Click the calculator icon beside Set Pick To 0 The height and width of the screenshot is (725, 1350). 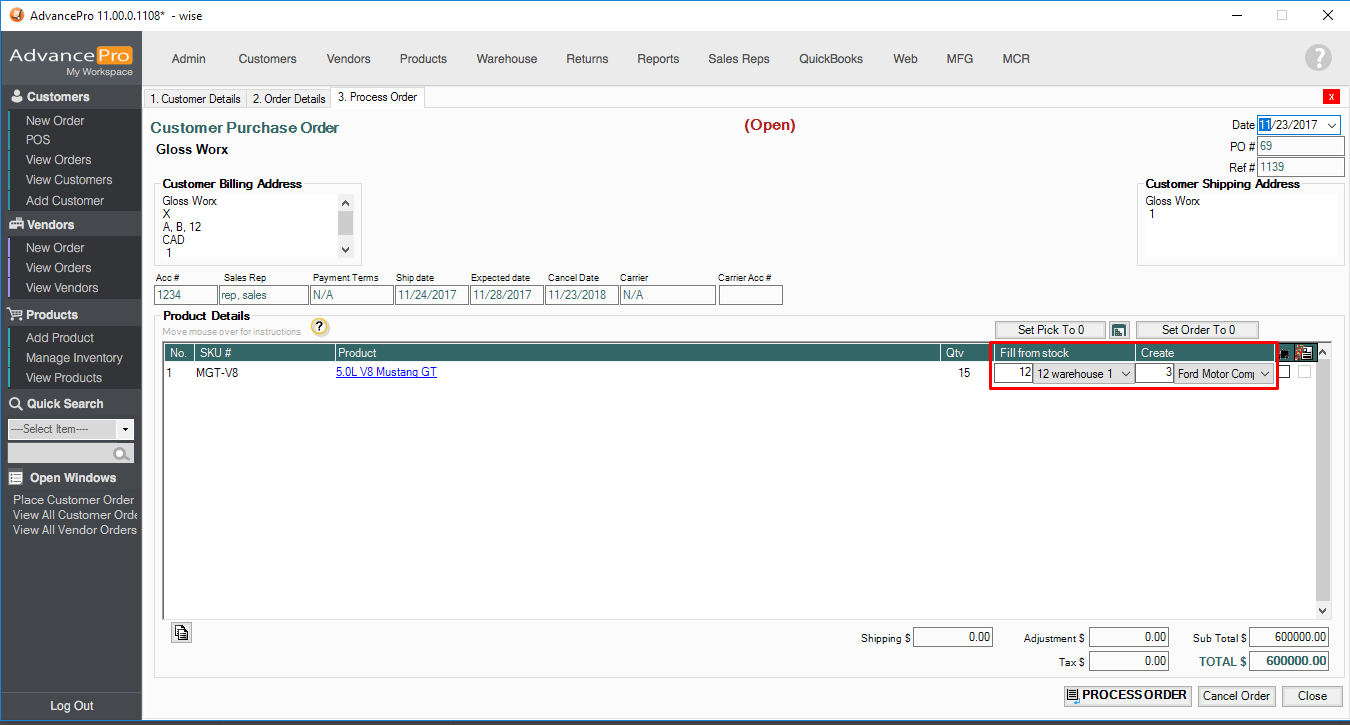coord(1119,330)
